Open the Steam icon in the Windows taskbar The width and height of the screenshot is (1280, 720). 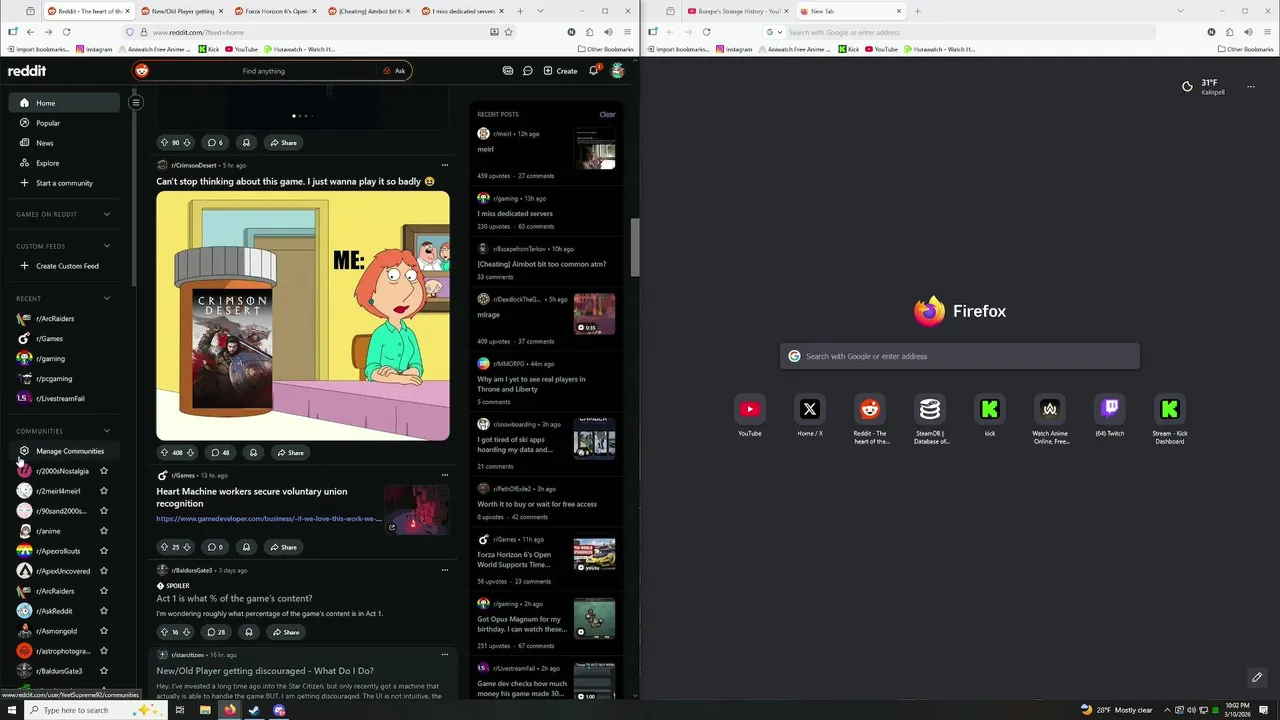tap(254, 710)
